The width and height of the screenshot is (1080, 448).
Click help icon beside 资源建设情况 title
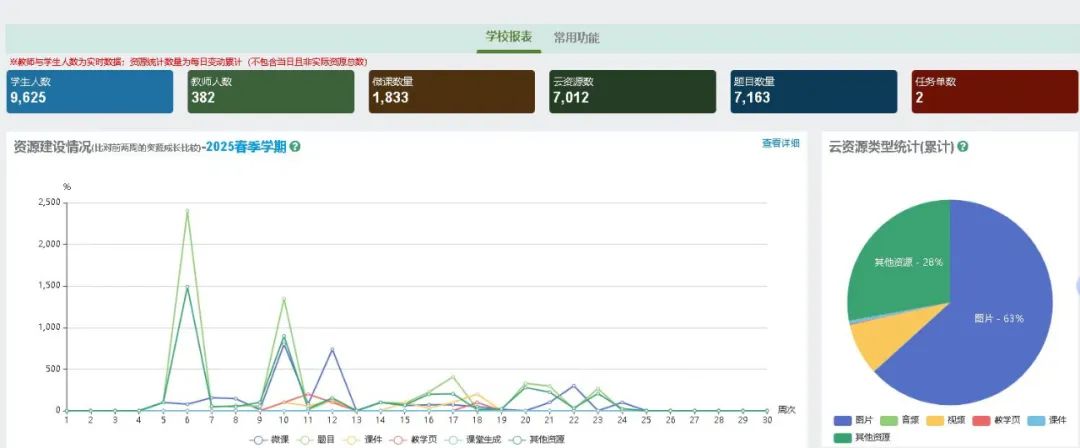(295, 147)
